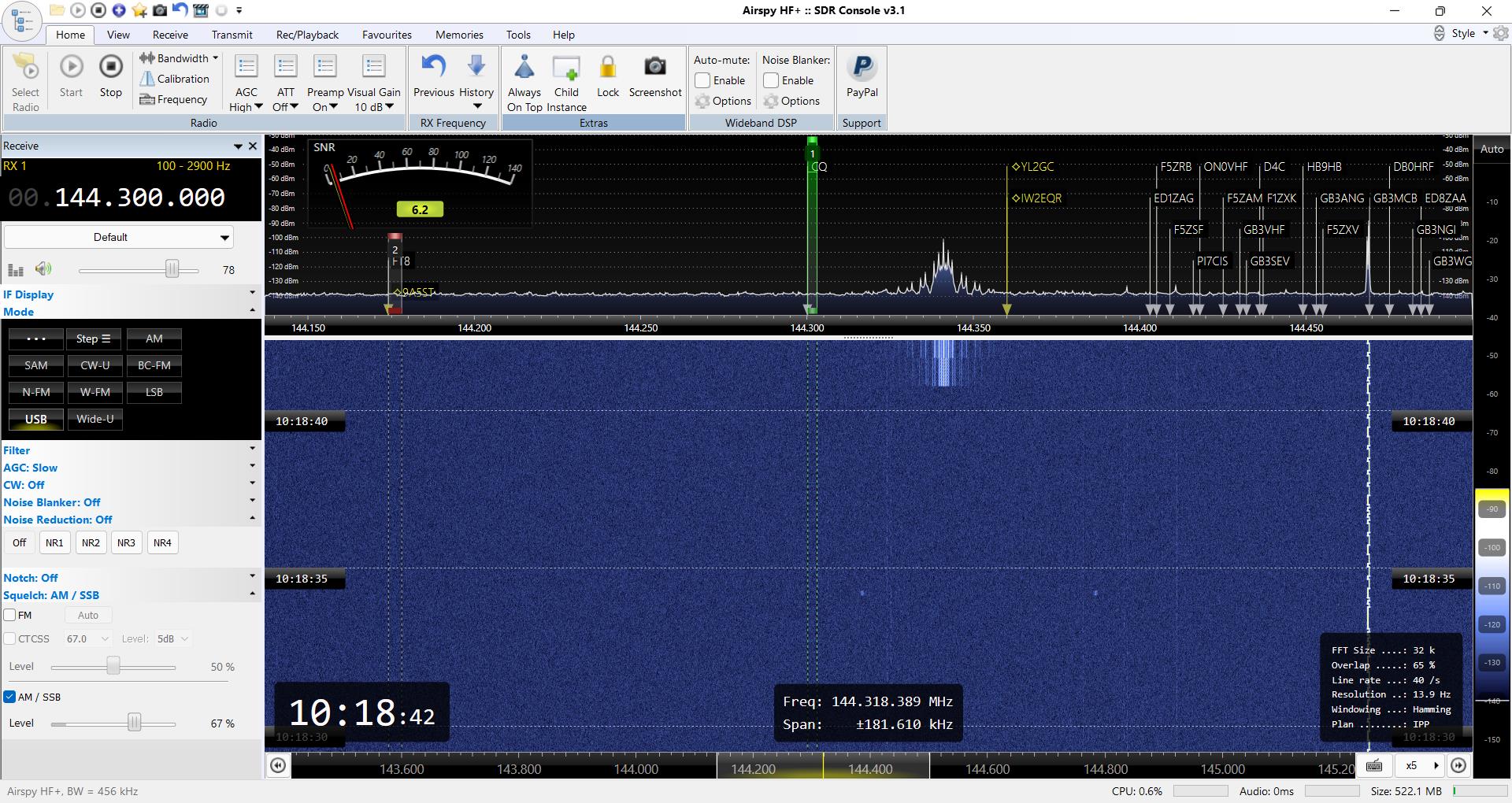The width and height of the screenshot is (1512, 803).
Task: Click the Auto button on the level scale
Action: [x=1492, y=149]
